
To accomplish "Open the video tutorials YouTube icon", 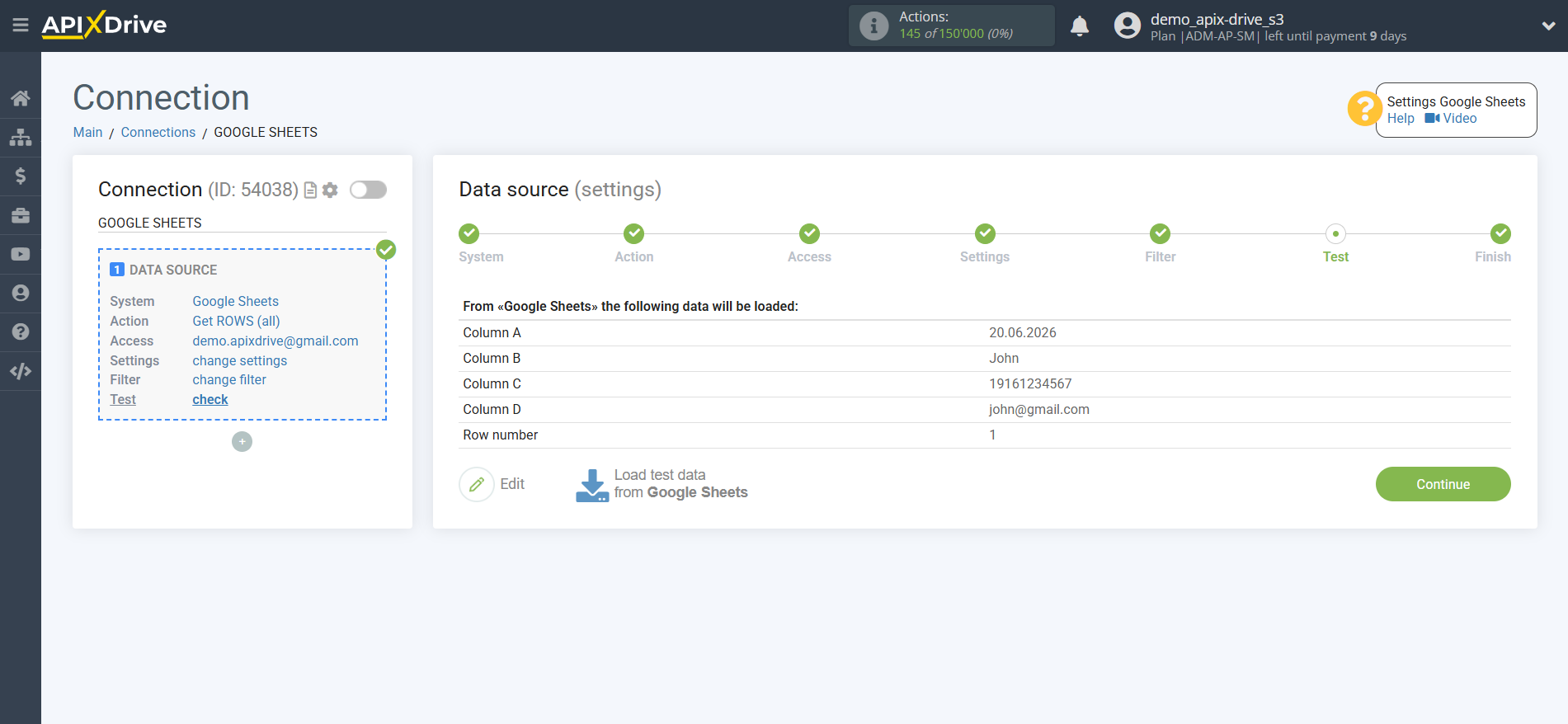I will pyautogui.click(x=21, y=254).
